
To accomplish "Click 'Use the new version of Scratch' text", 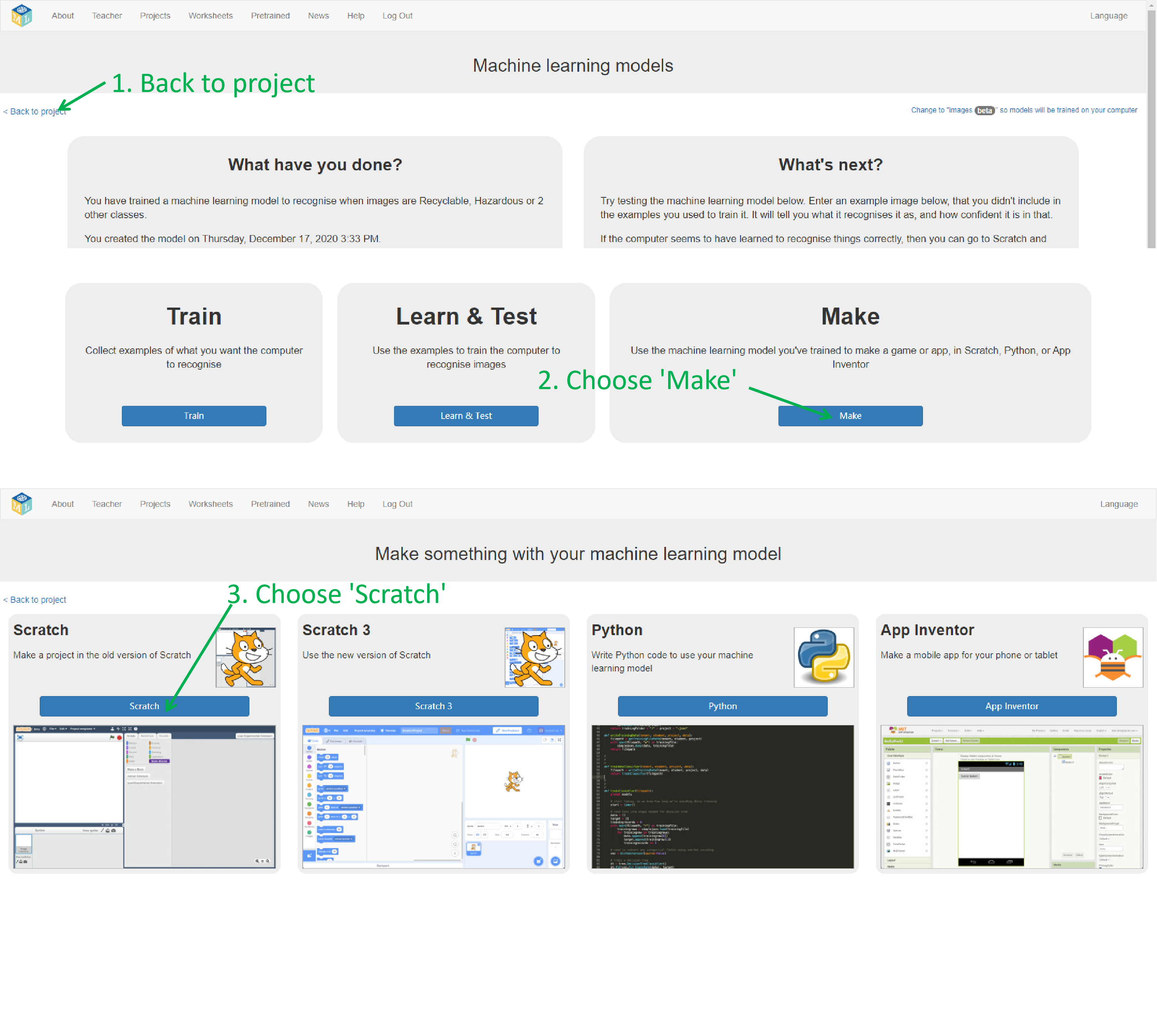I will (367, 655).
